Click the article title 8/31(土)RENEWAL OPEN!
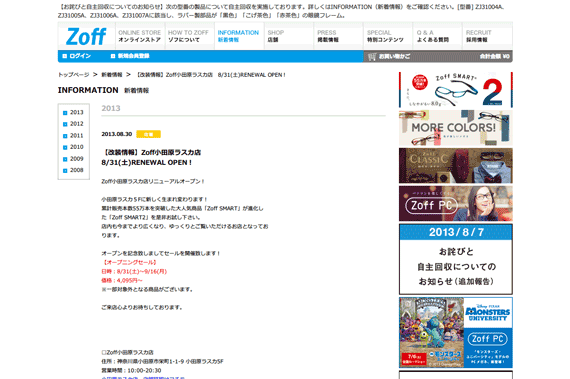The image size is (570, 379). coord(146,162)
